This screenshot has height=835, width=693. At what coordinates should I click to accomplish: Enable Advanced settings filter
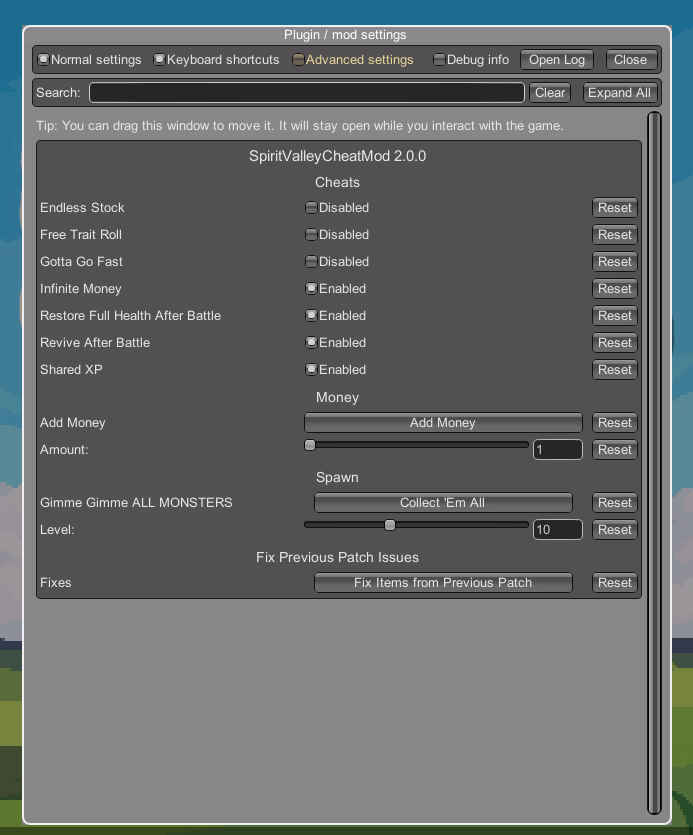coord(298,60)
